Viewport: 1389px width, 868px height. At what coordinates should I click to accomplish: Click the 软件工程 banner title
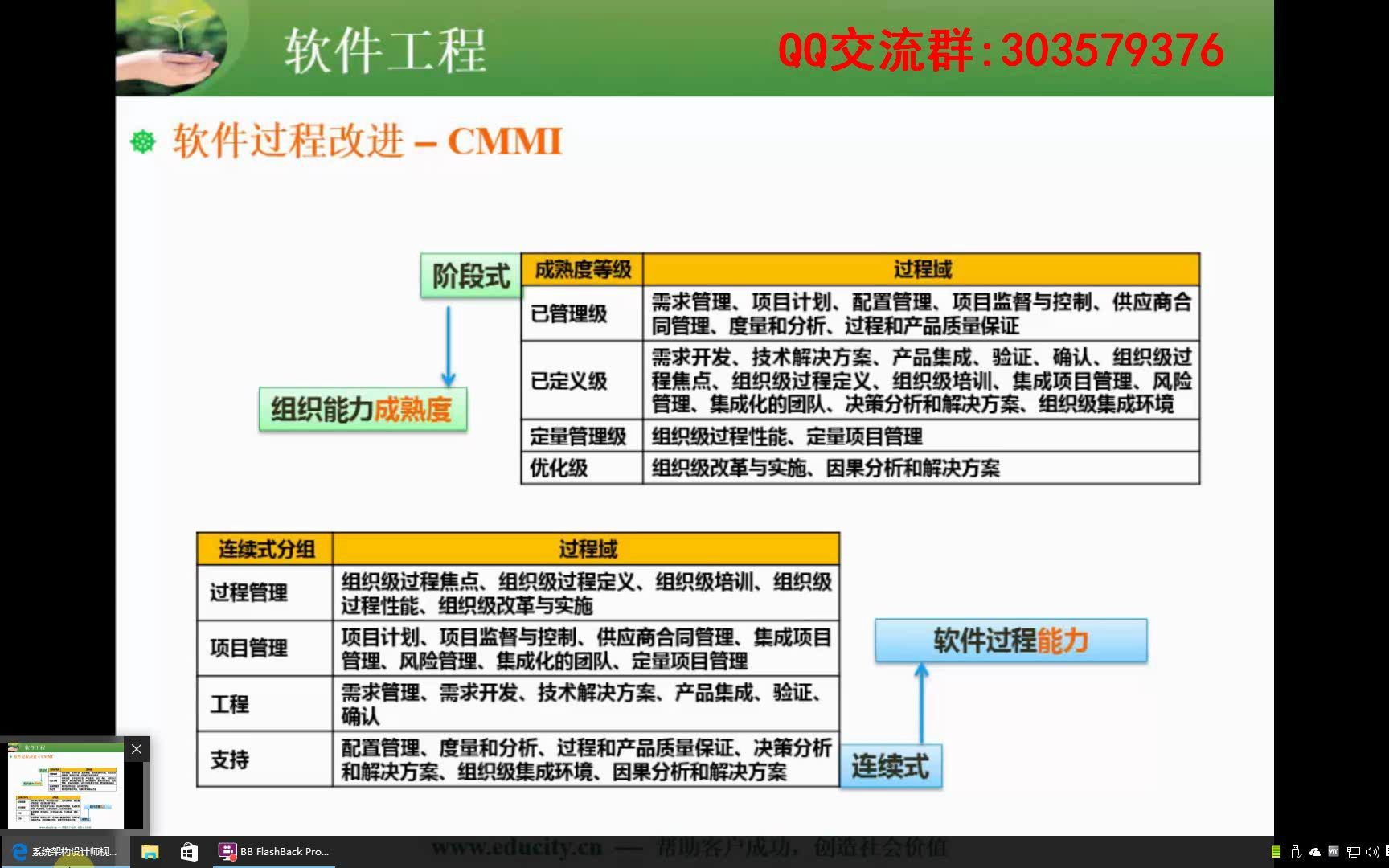click(x=385, y=51)
